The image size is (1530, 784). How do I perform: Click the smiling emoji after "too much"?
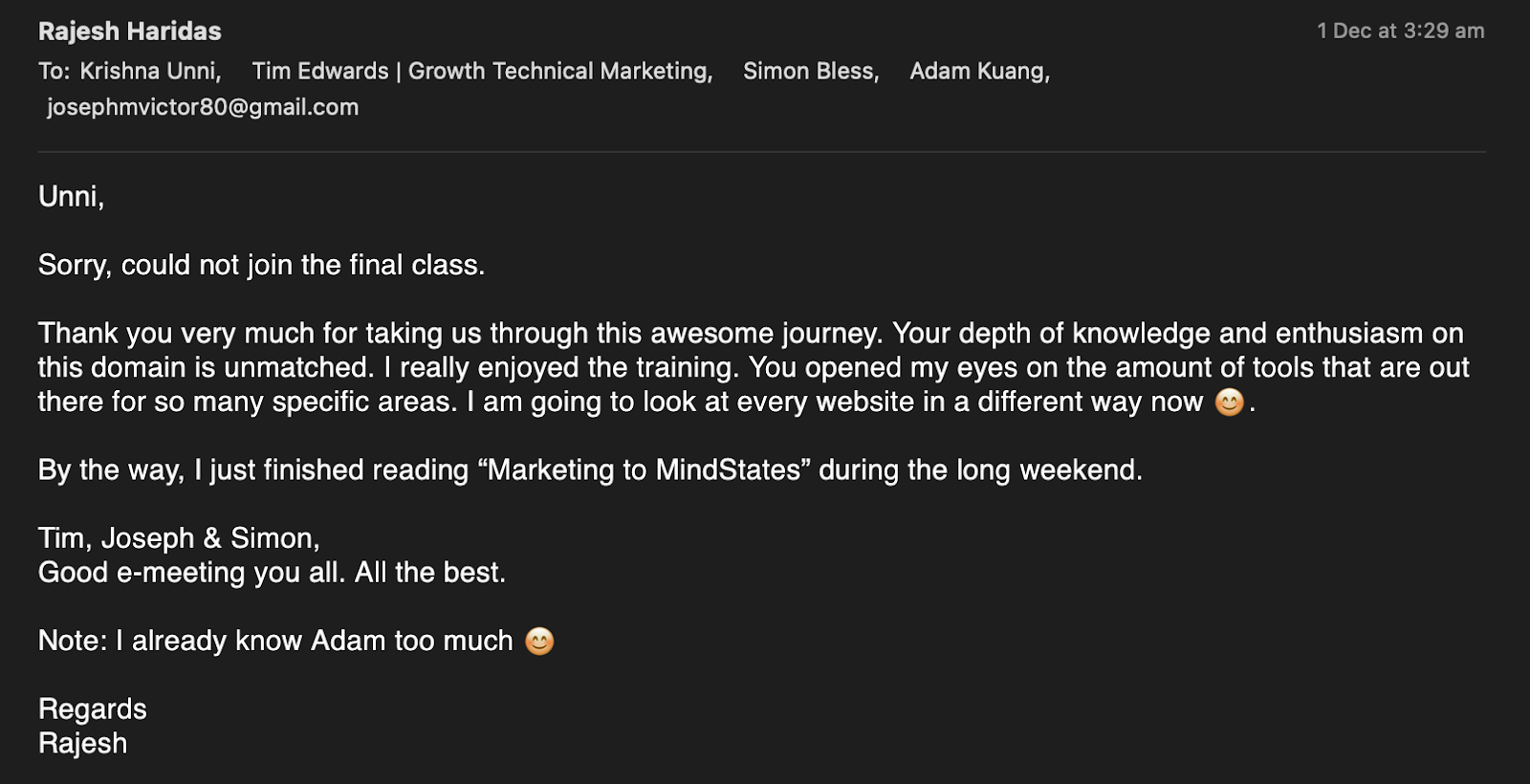coord(539,641)
